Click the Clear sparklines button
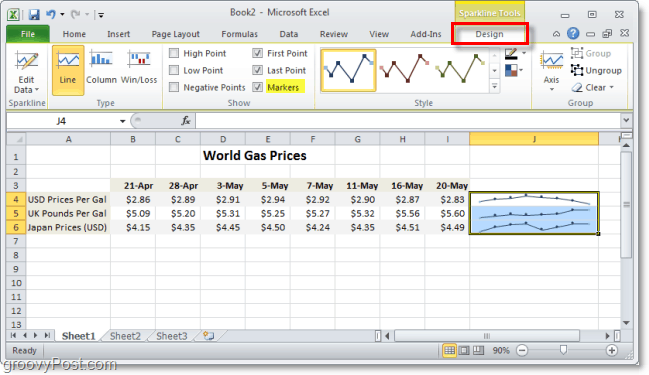The height and width of the screenshot is (375, 649). tap(593, 88)
